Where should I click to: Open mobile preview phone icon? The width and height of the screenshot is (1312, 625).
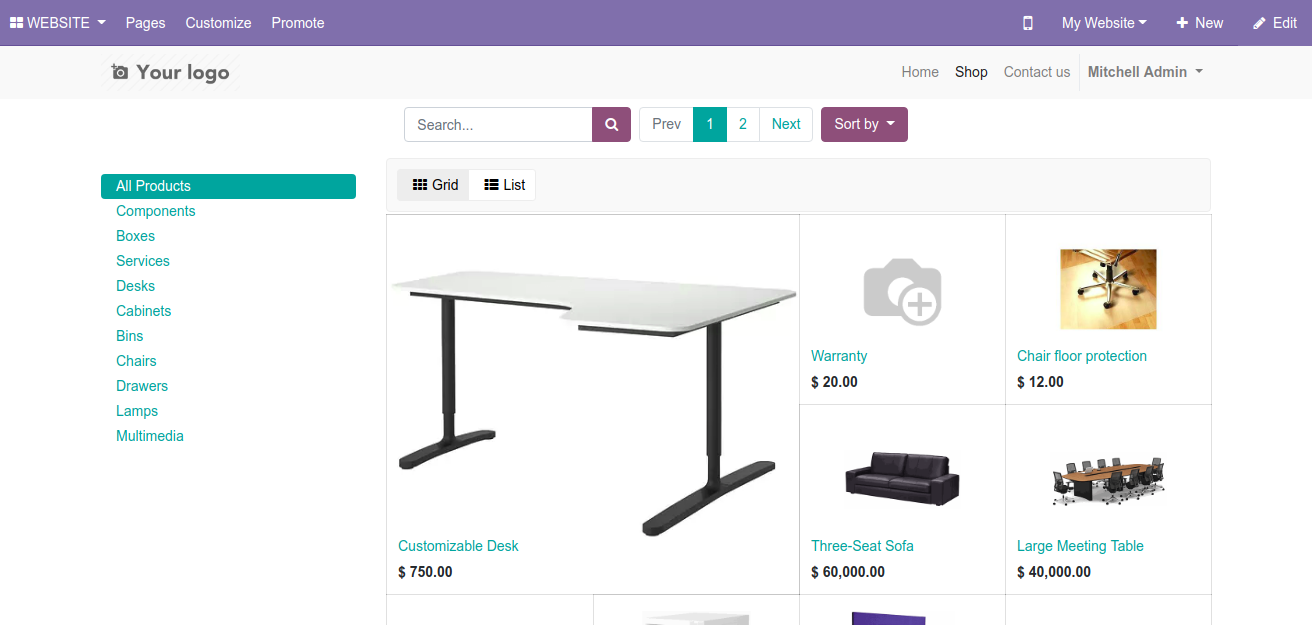pyautogui.click(x=1027, y=23)
